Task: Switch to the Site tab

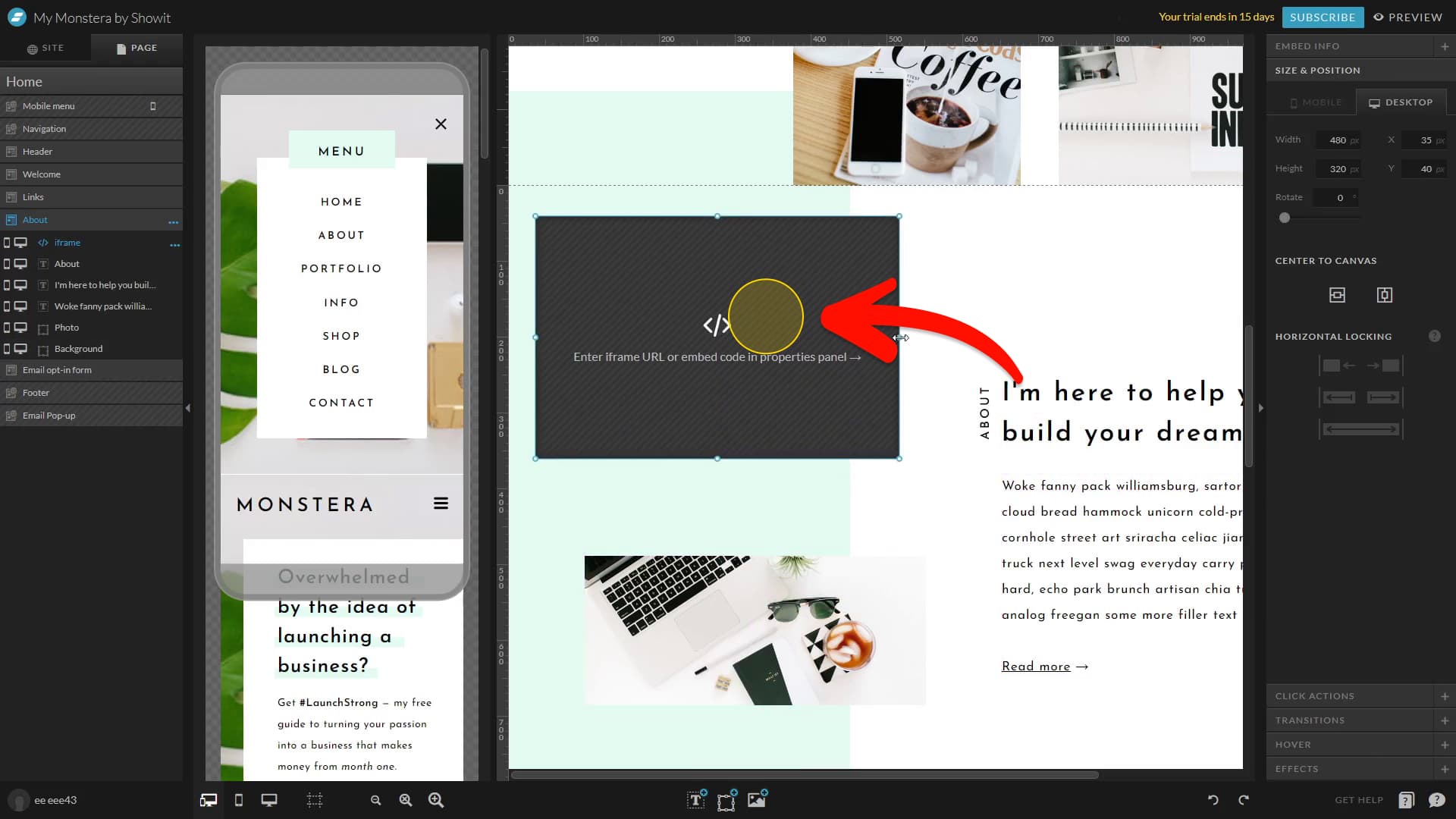Action: coord(45,48)
